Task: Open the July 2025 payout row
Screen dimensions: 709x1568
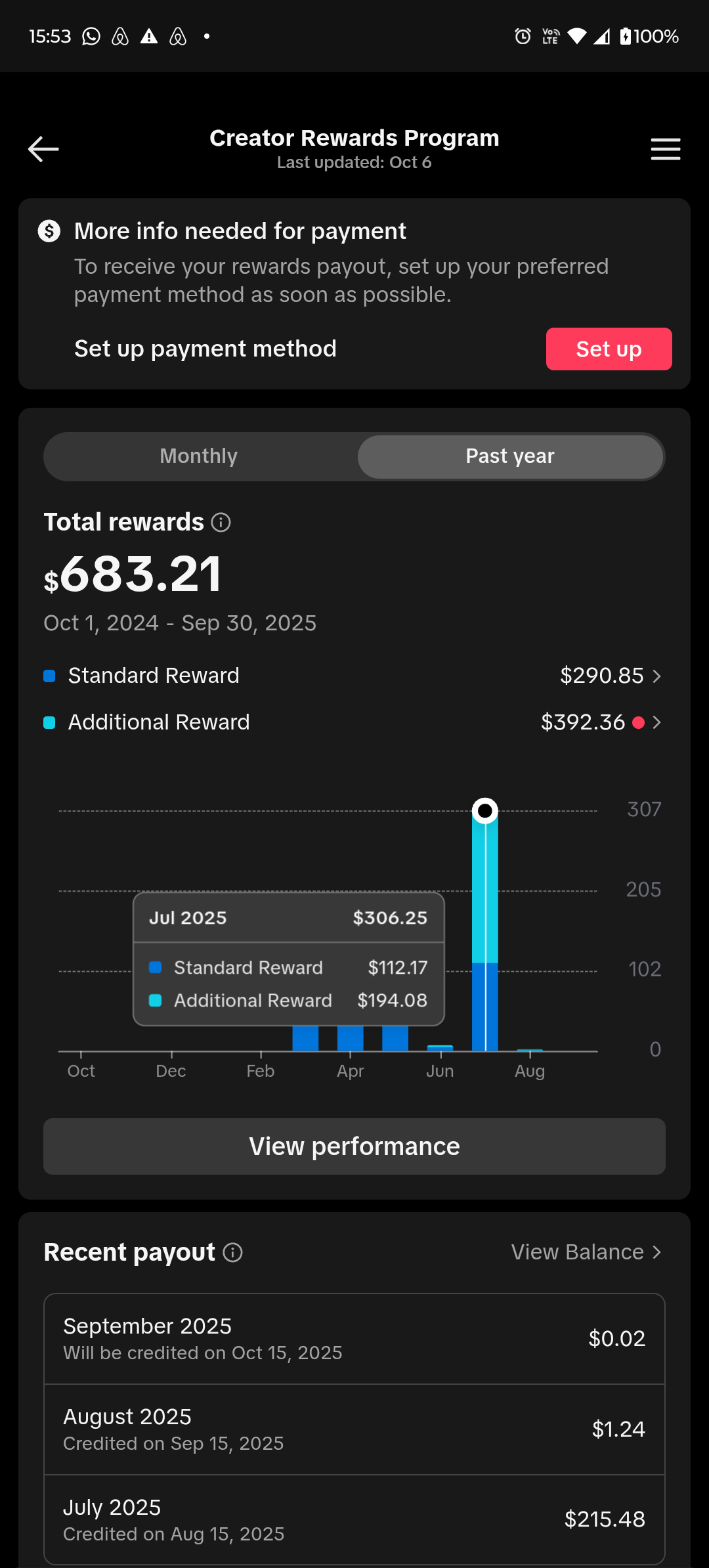Action: point(354,1520)
